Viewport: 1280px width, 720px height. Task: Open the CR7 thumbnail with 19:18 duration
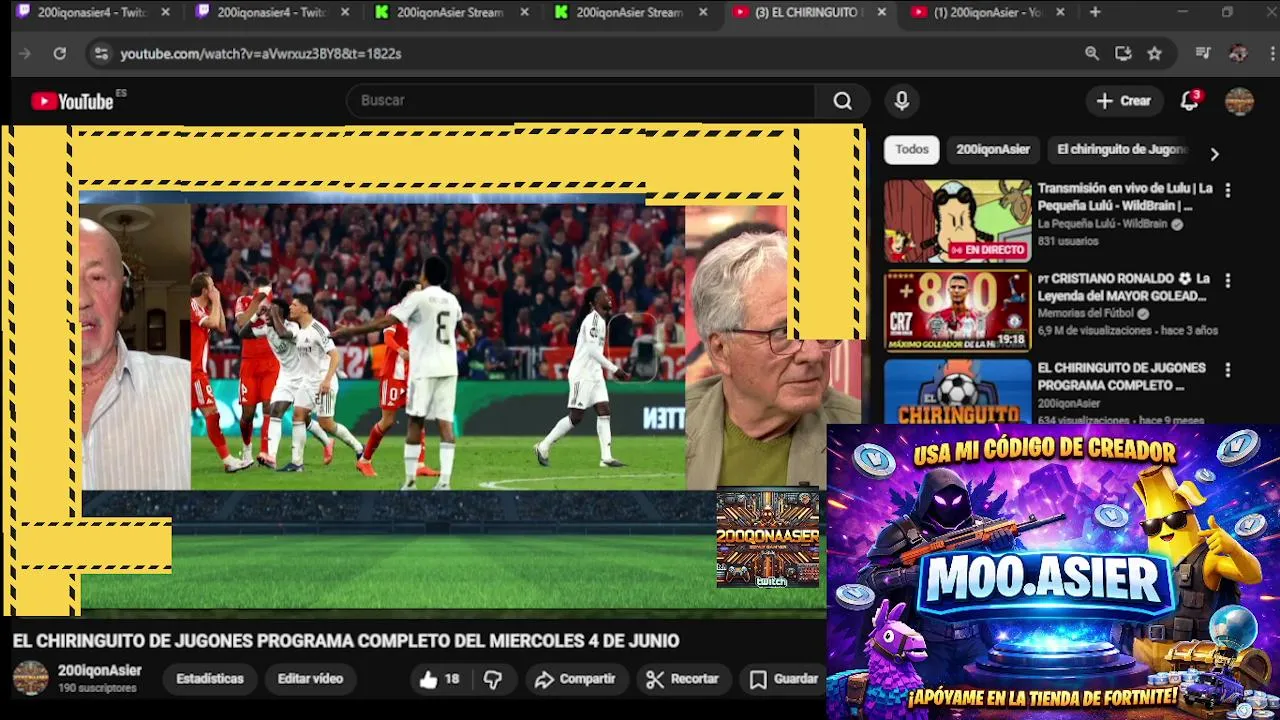(957, 311)
